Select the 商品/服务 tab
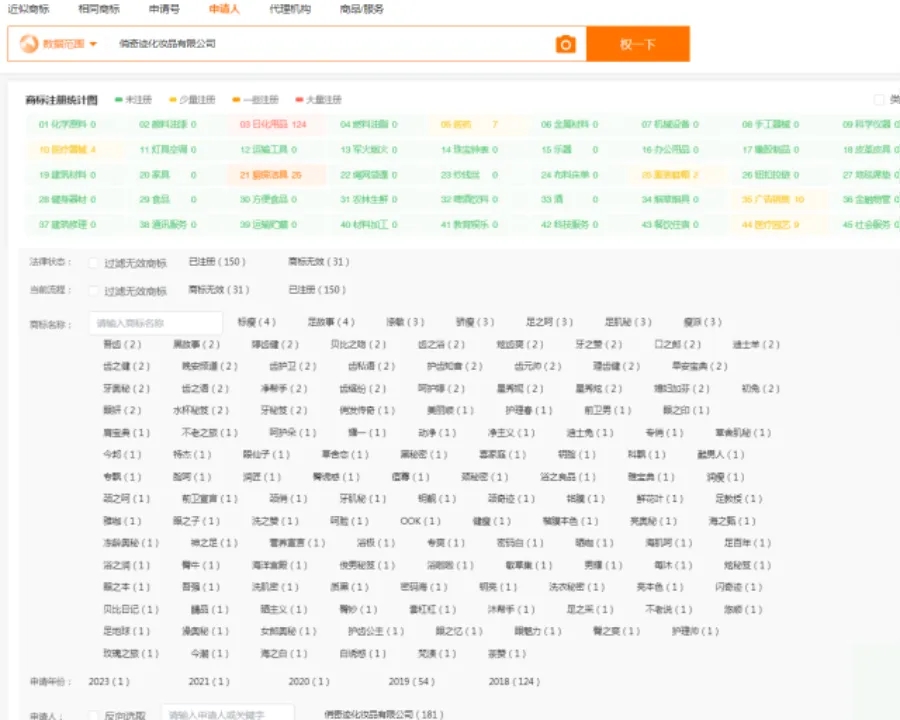Viewport: 900px width, 720px height. click(x=361, y=9)
